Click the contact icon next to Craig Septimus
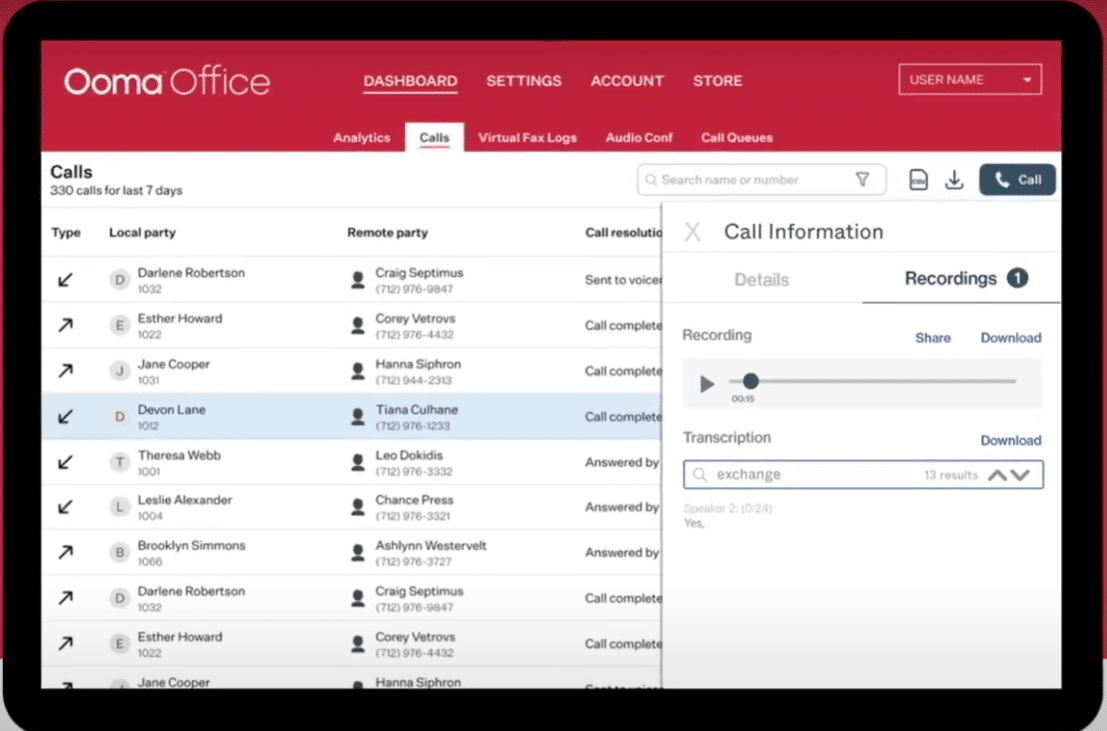 [x=358, y=280]
